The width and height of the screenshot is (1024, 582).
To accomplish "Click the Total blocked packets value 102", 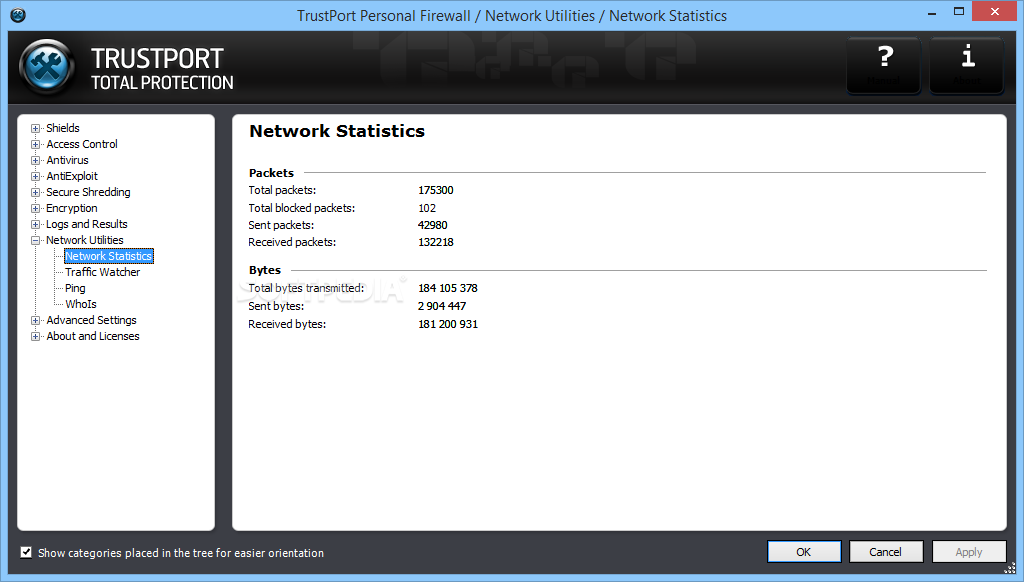I will click(x=427, y=208).
